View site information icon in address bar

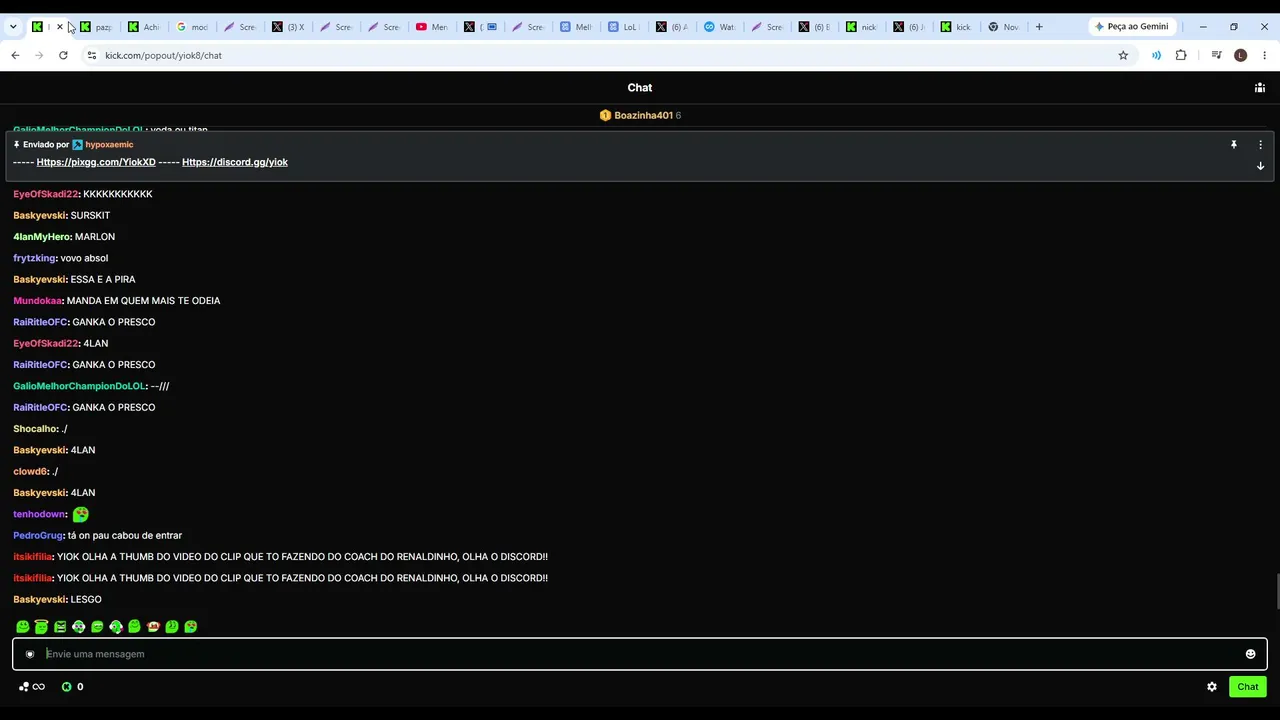(x=92, y=55)
